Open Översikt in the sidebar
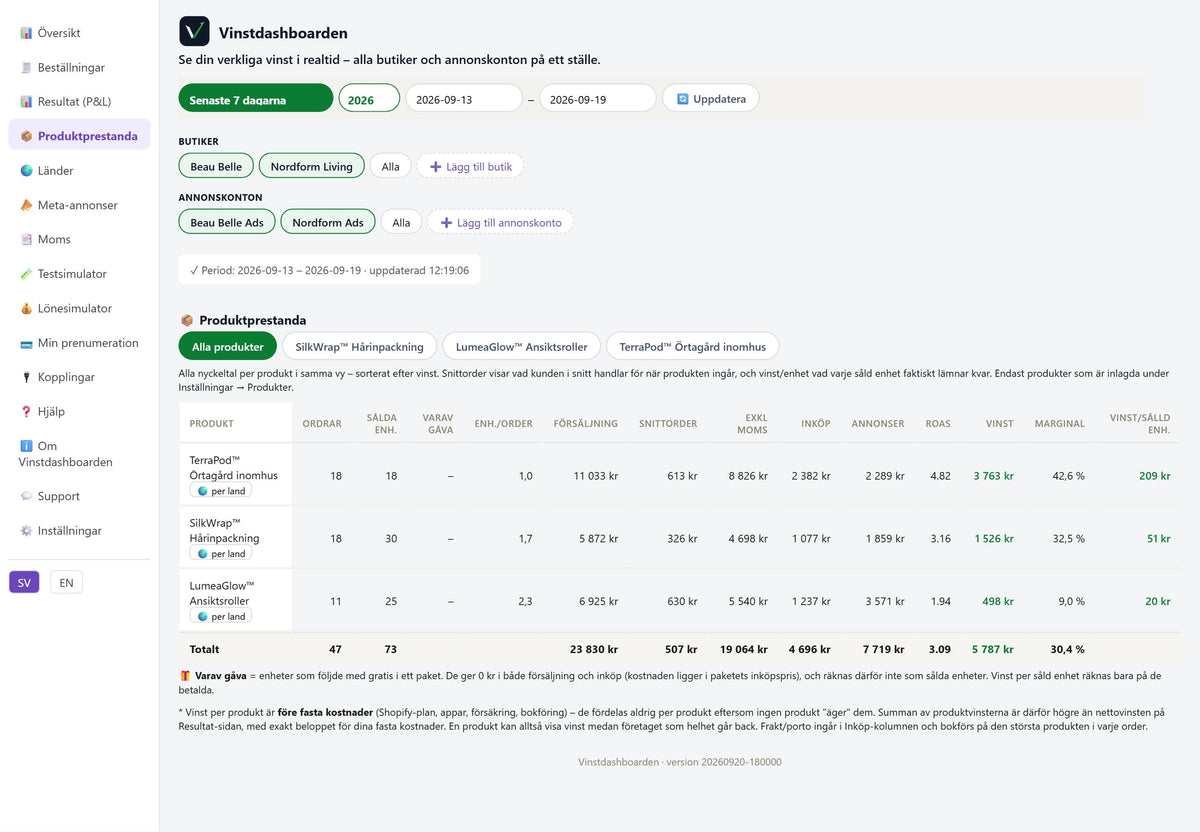The height and width of the screenshot is (832, 1200). [x=79, y=33]
